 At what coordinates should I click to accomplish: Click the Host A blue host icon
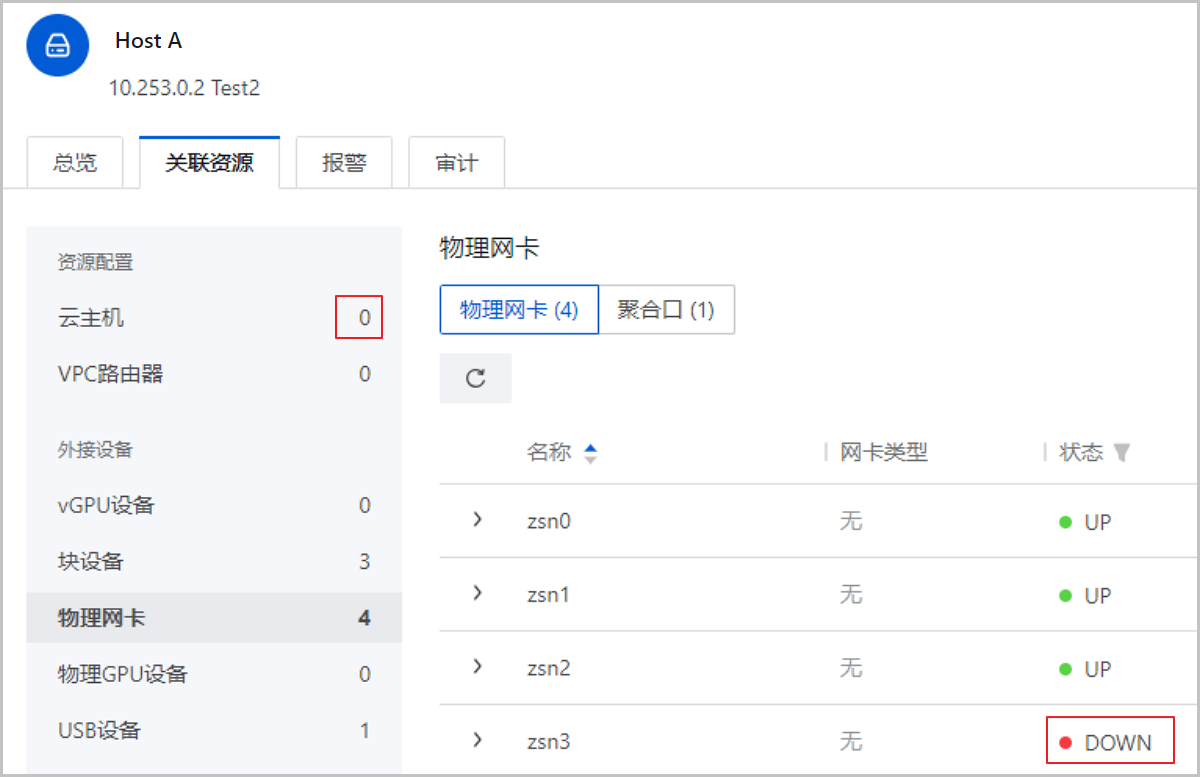[59, 44]
